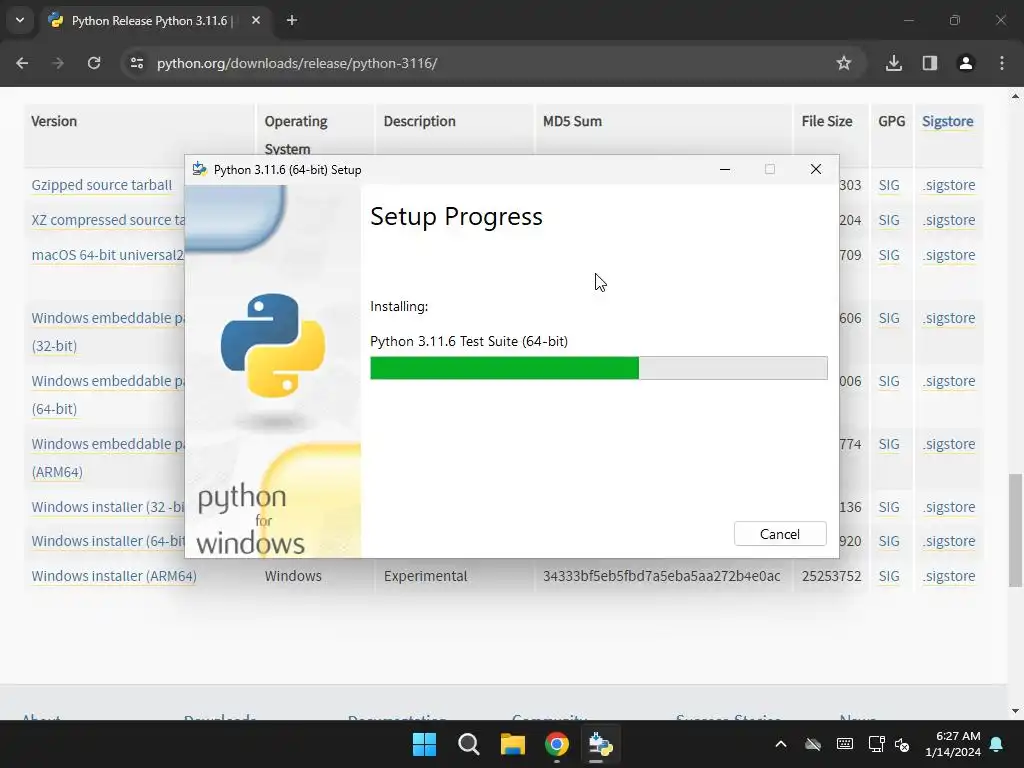This screenshot has width=1024, height=768.
Task: Open Windows installer (64-bit) link
Action: (x=108, y=541)
